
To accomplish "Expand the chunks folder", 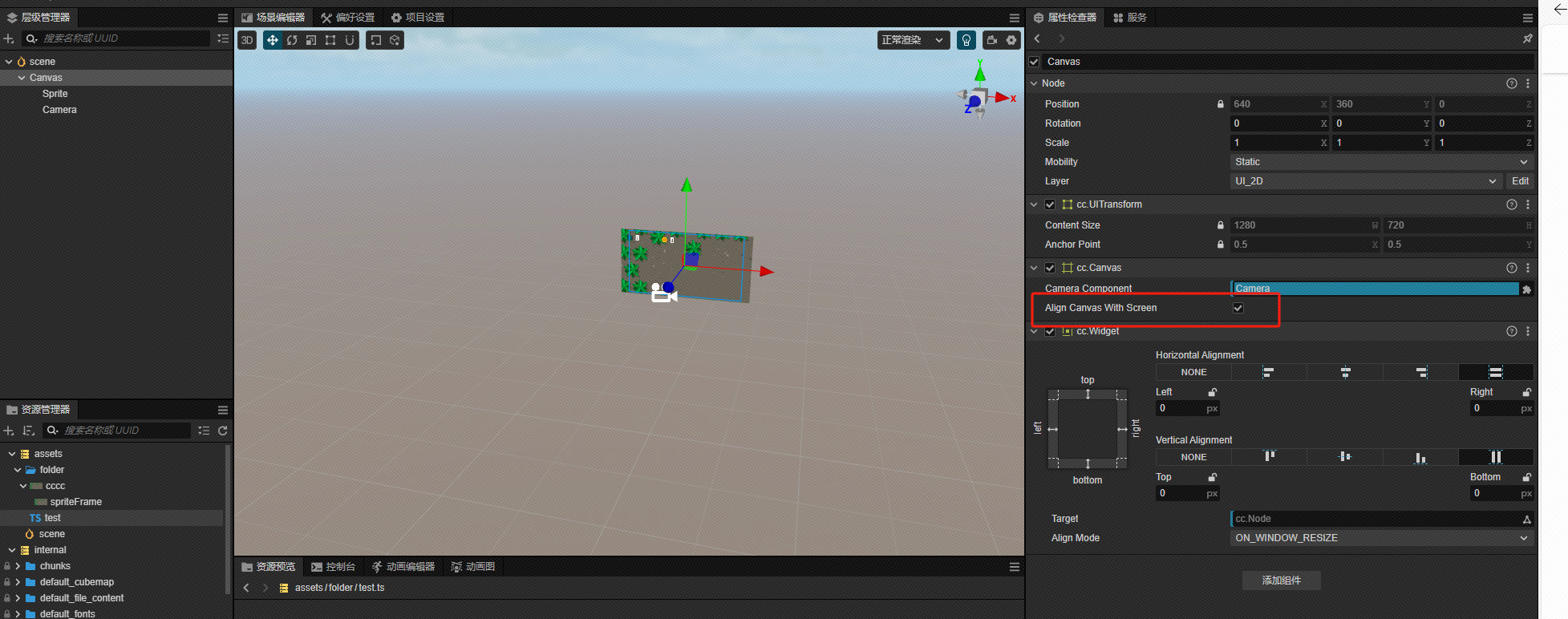I will click(18, 566).
